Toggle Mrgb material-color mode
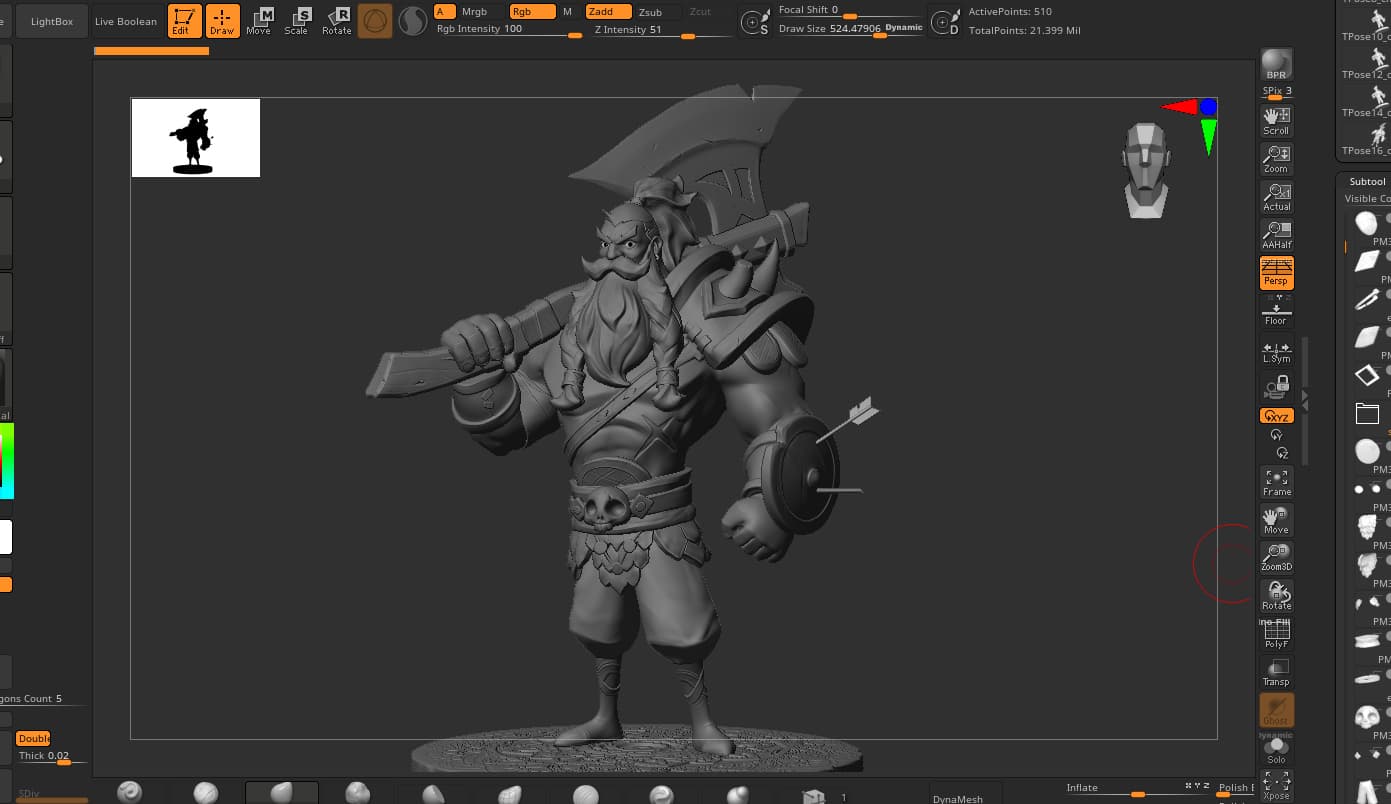Image resolution: width=1391 pixels, height=804 pixels. (475, 12)
